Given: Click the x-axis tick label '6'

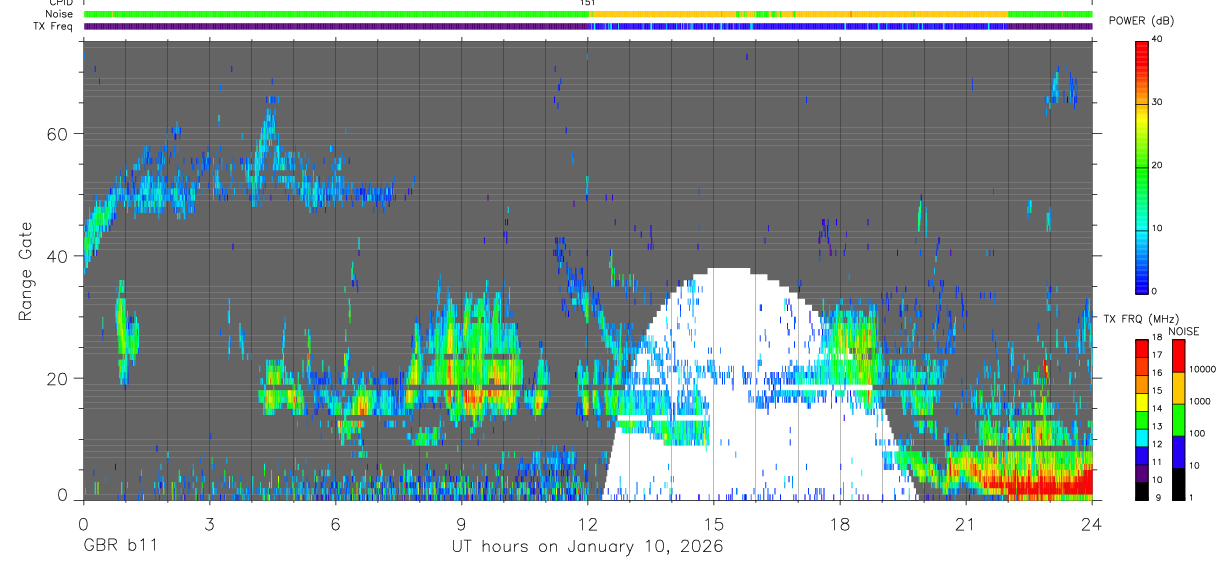Looking at the screenshot, I should [x=335, y=524].
